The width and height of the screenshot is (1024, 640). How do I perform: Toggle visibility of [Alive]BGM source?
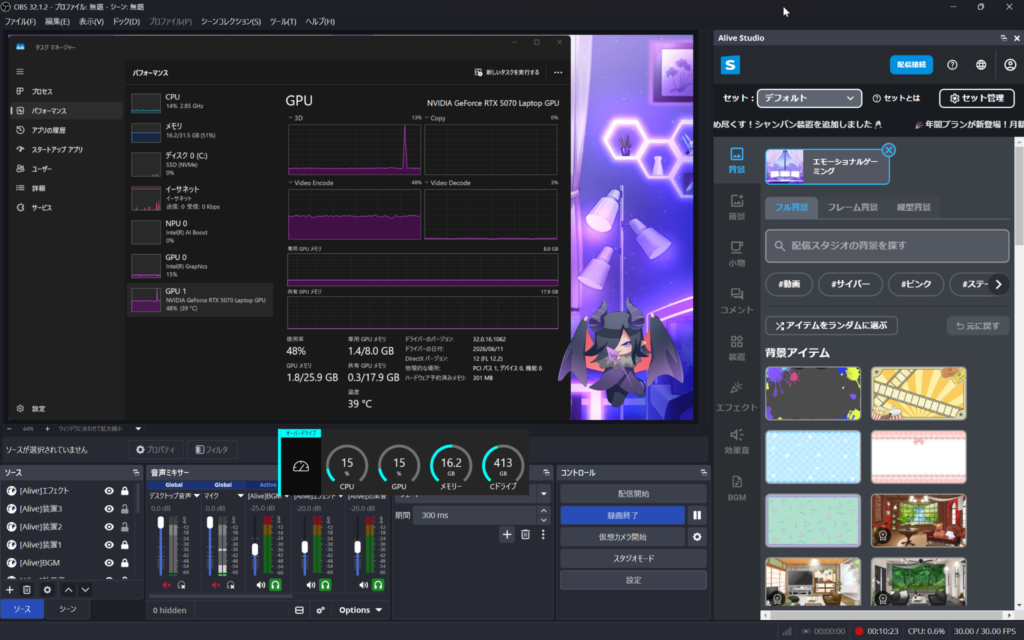pos(109,562)
